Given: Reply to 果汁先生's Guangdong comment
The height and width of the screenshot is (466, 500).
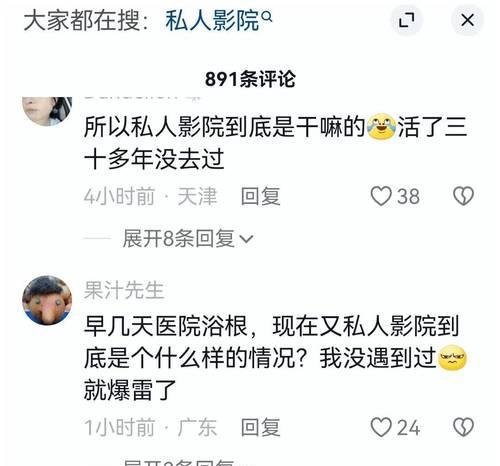Looking at the screenshot, I should pos(260,427).
